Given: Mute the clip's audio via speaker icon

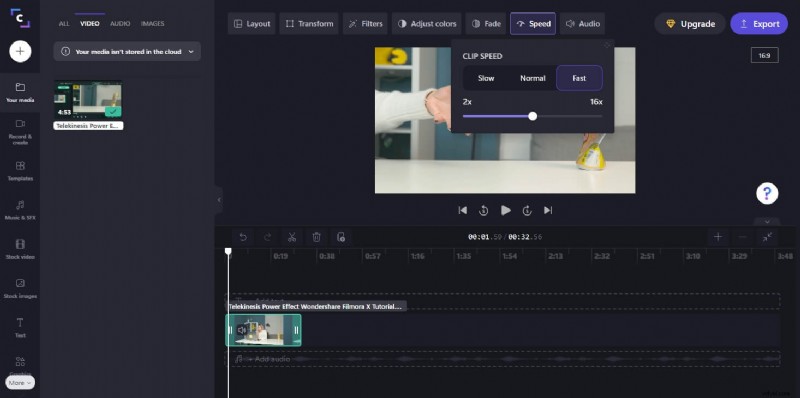Looking at the screenshot, I should pos(242,330).
